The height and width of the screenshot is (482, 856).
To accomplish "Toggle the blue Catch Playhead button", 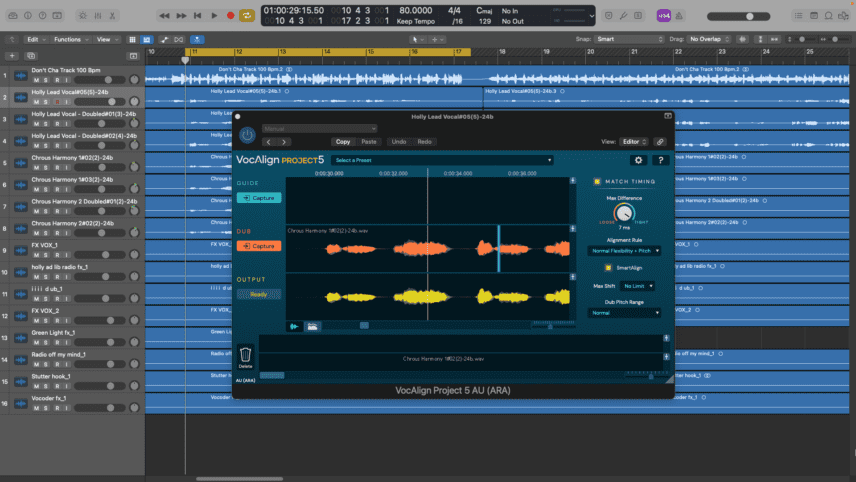I will tap(197, 40).
